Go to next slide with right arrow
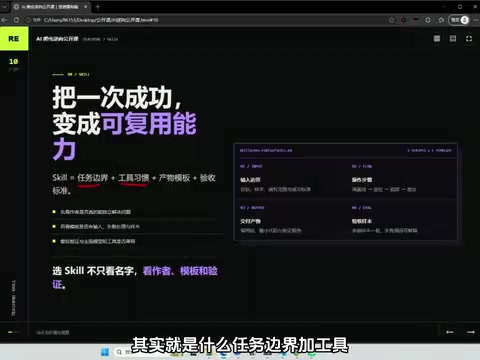The height and width of the screenshot is (360, 480). pyautogui.click(x=471, y=332)
